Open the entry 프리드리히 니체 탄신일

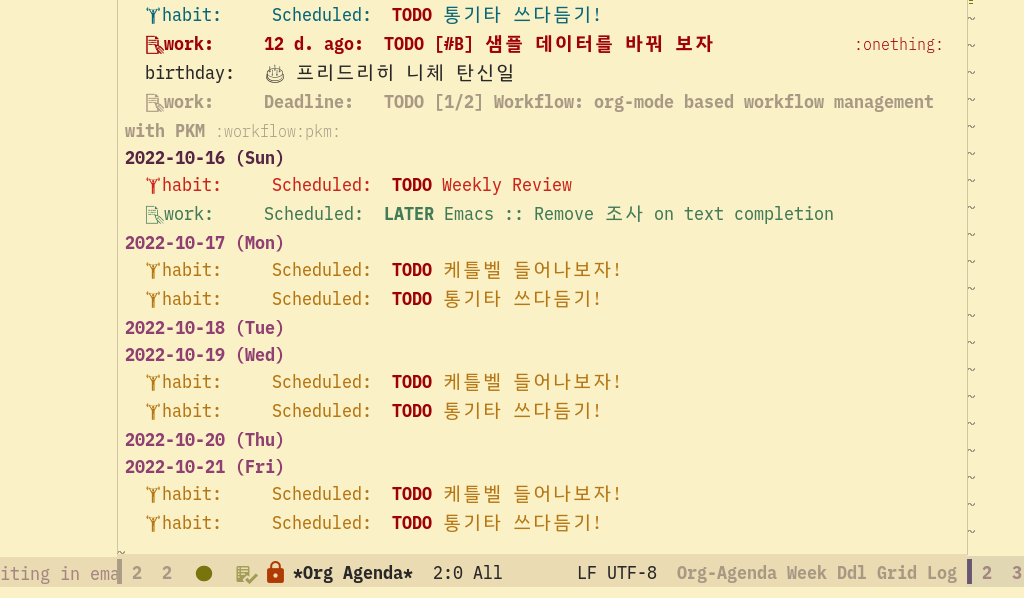(x=406, y=73)
